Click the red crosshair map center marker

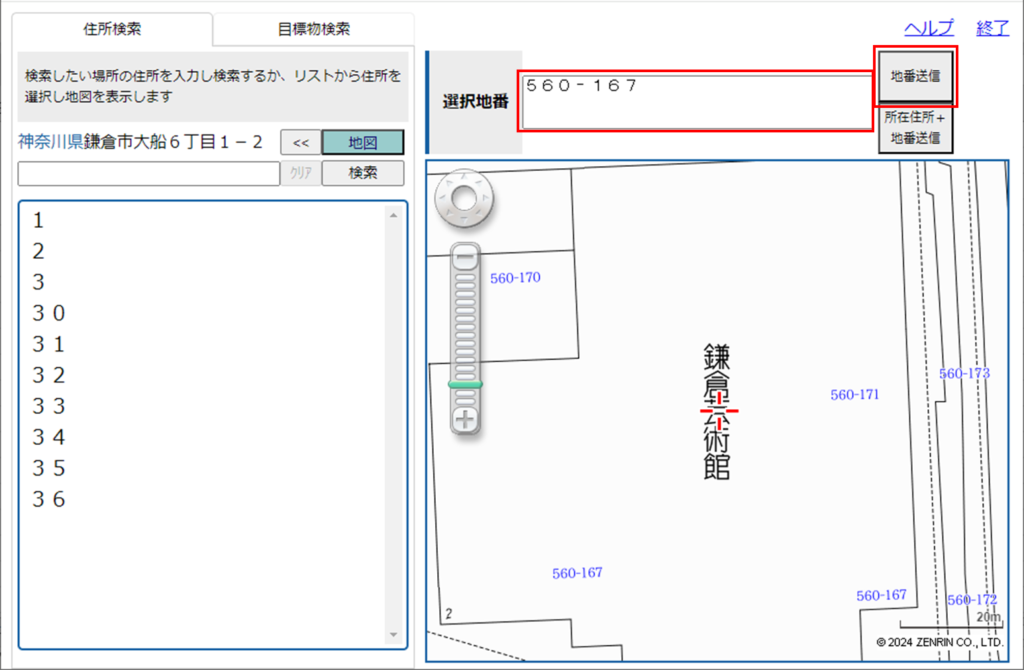(718, 410)
